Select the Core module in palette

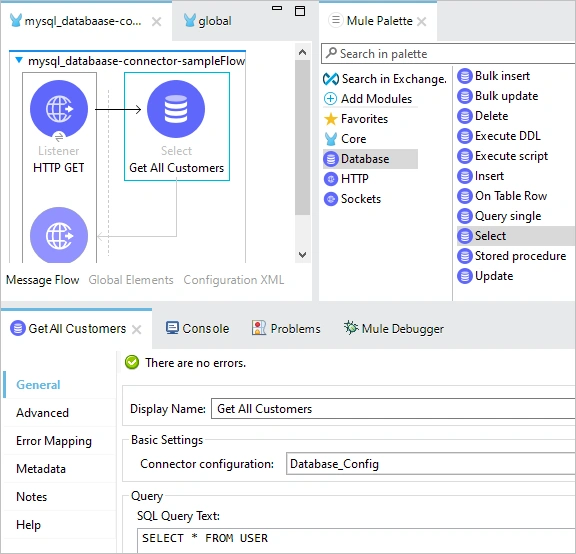345,138
